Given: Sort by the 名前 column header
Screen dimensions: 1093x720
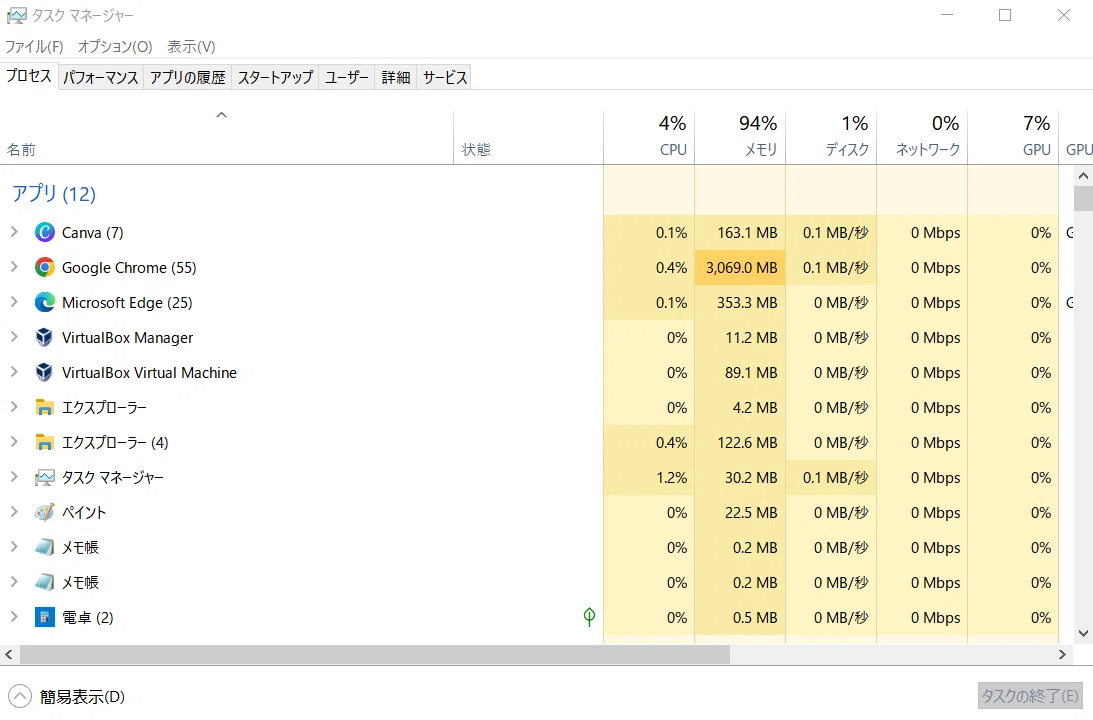Looking at the screenshot, I should [x=227, y=137].
